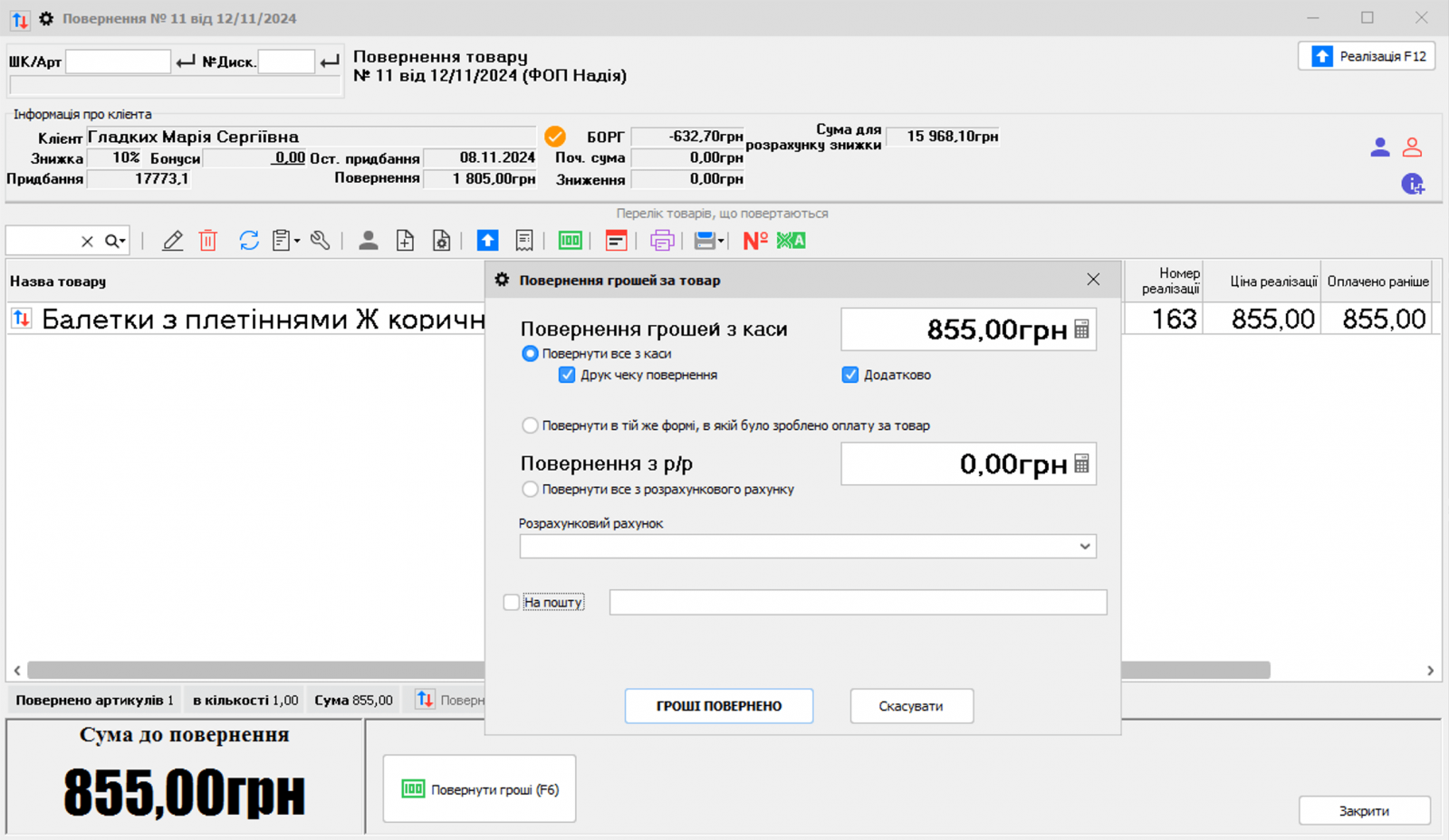Click the blue refresh arrows icon
Image resolution: width=1449 pixels, height=840 pixels.
[x=249, y=241]
